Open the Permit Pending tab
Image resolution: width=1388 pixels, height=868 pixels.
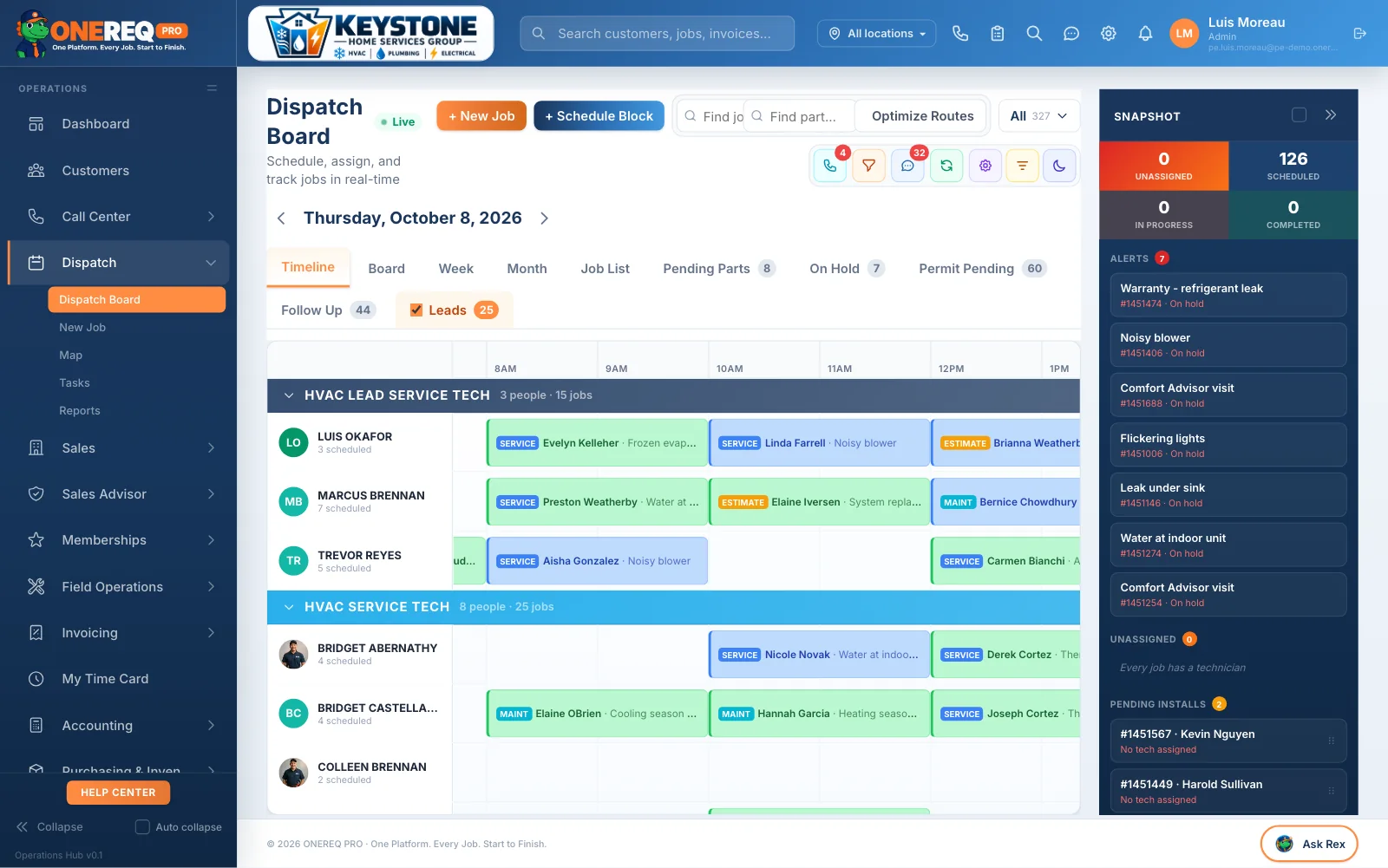pos(982,269)
